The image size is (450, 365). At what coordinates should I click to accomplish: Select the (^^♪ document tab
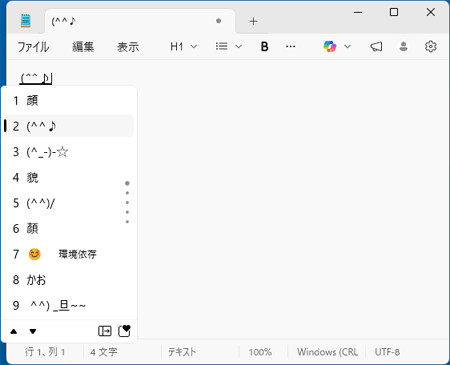140,21
